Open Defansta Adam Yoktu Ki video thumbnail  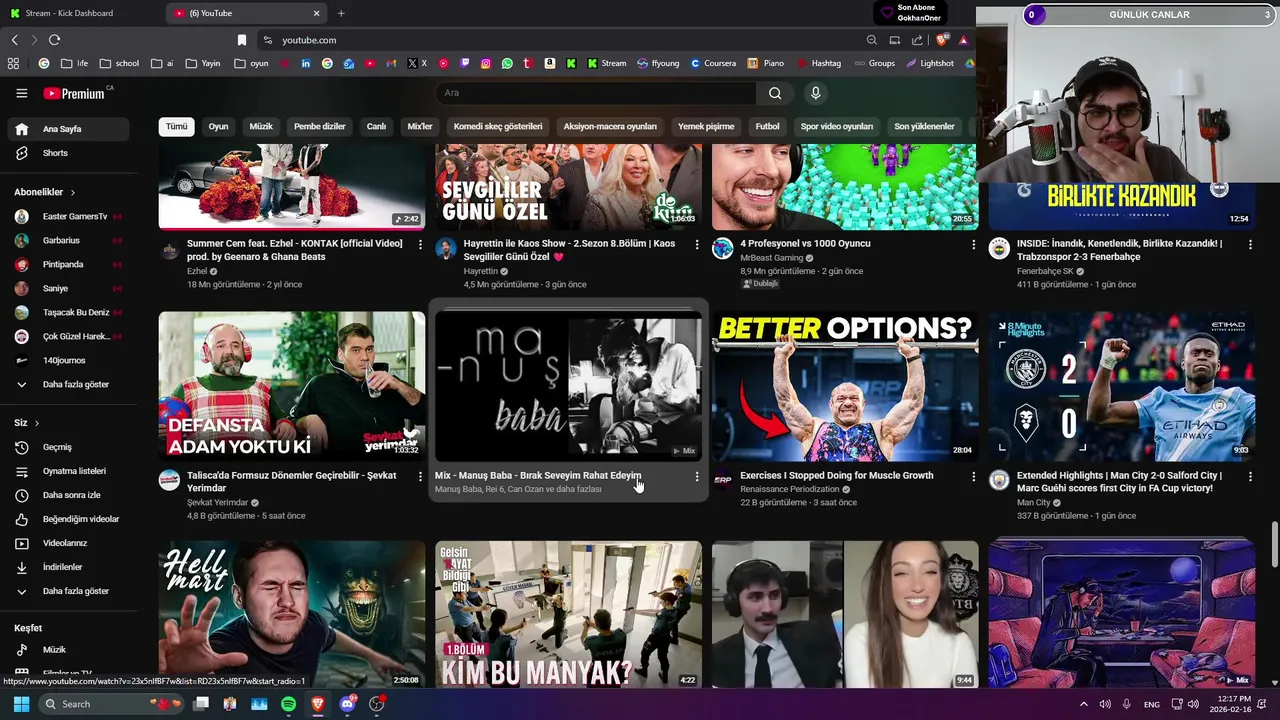click(292, 386)
